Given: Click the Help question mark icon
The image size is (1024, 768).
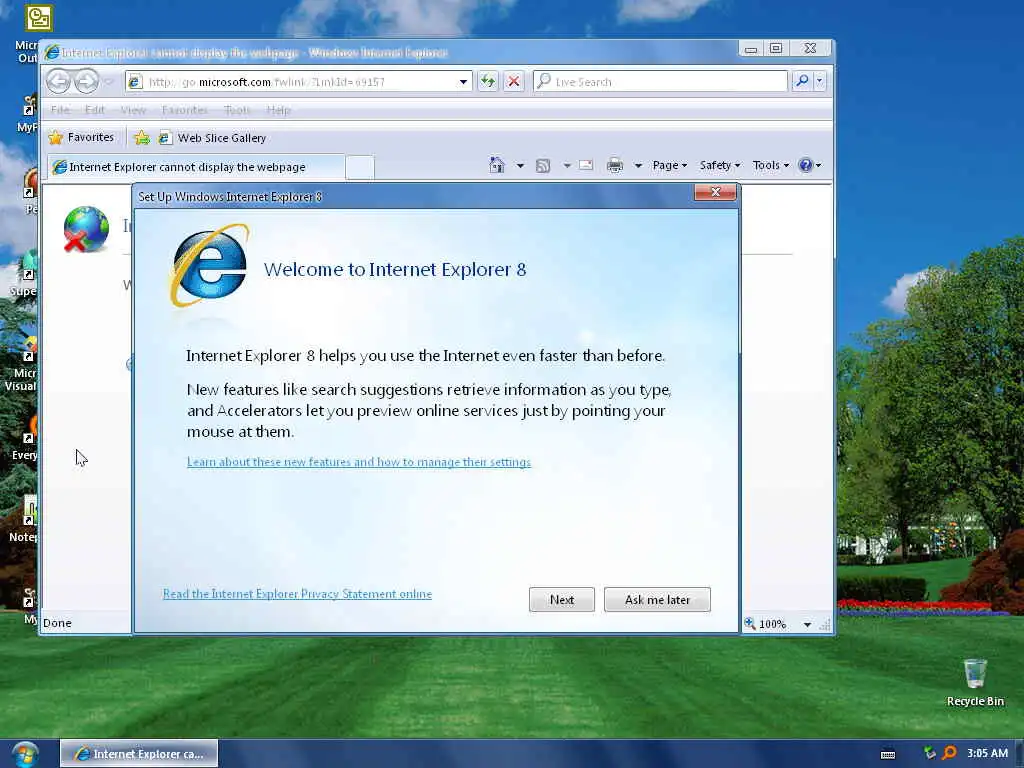Looking at the screenshot, I should click(806, 165).
